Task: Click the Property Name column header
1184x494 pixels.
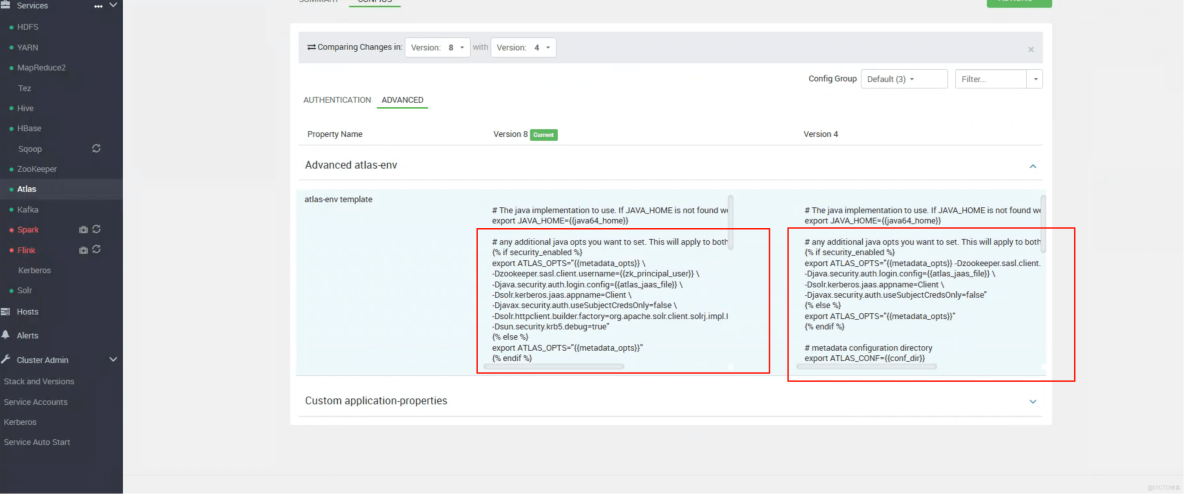Action: click(335, 134)
